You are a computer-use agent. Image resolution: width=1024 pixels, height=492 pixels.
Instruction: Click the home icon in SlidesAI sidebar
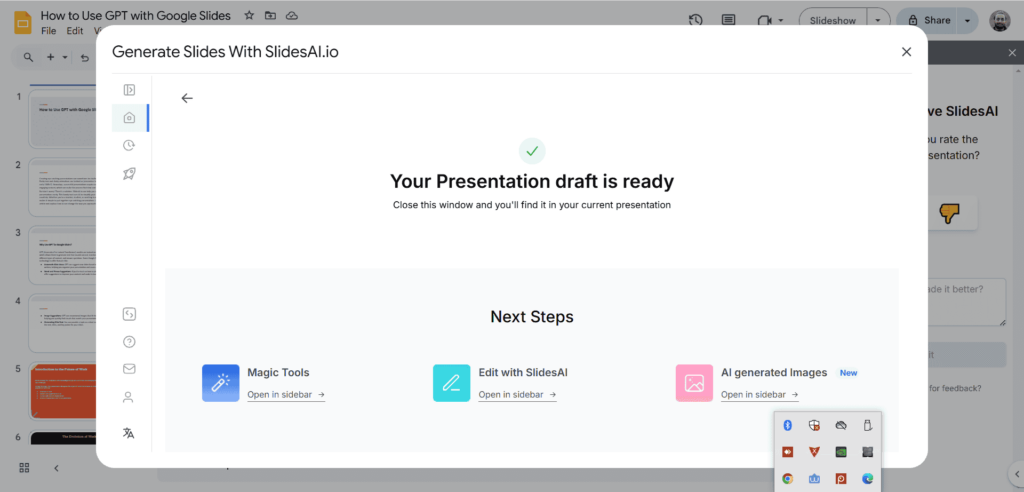[x=129, y=118]
